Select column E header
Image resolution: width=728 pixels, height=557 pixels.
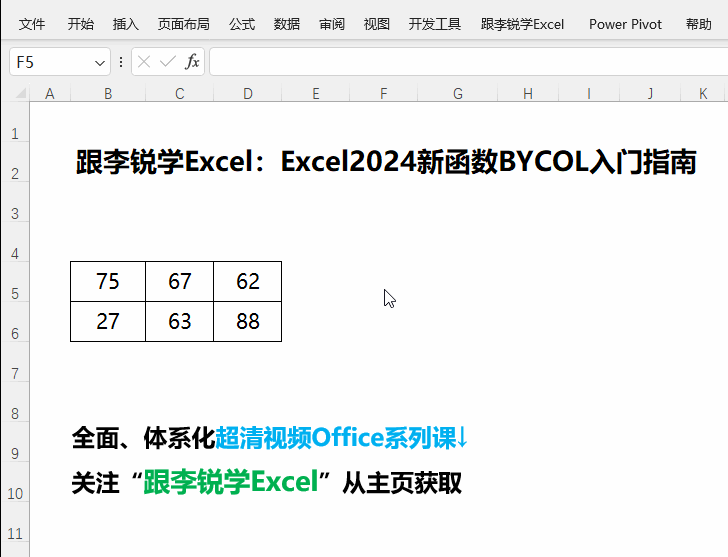(316, 93)
